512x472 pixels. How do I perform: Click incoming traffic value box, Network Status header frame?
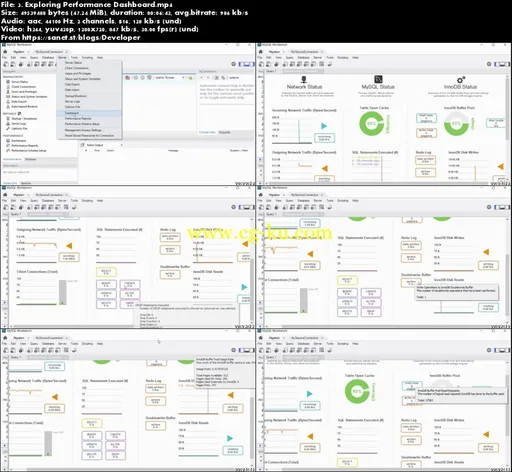[x=324, y=137]
